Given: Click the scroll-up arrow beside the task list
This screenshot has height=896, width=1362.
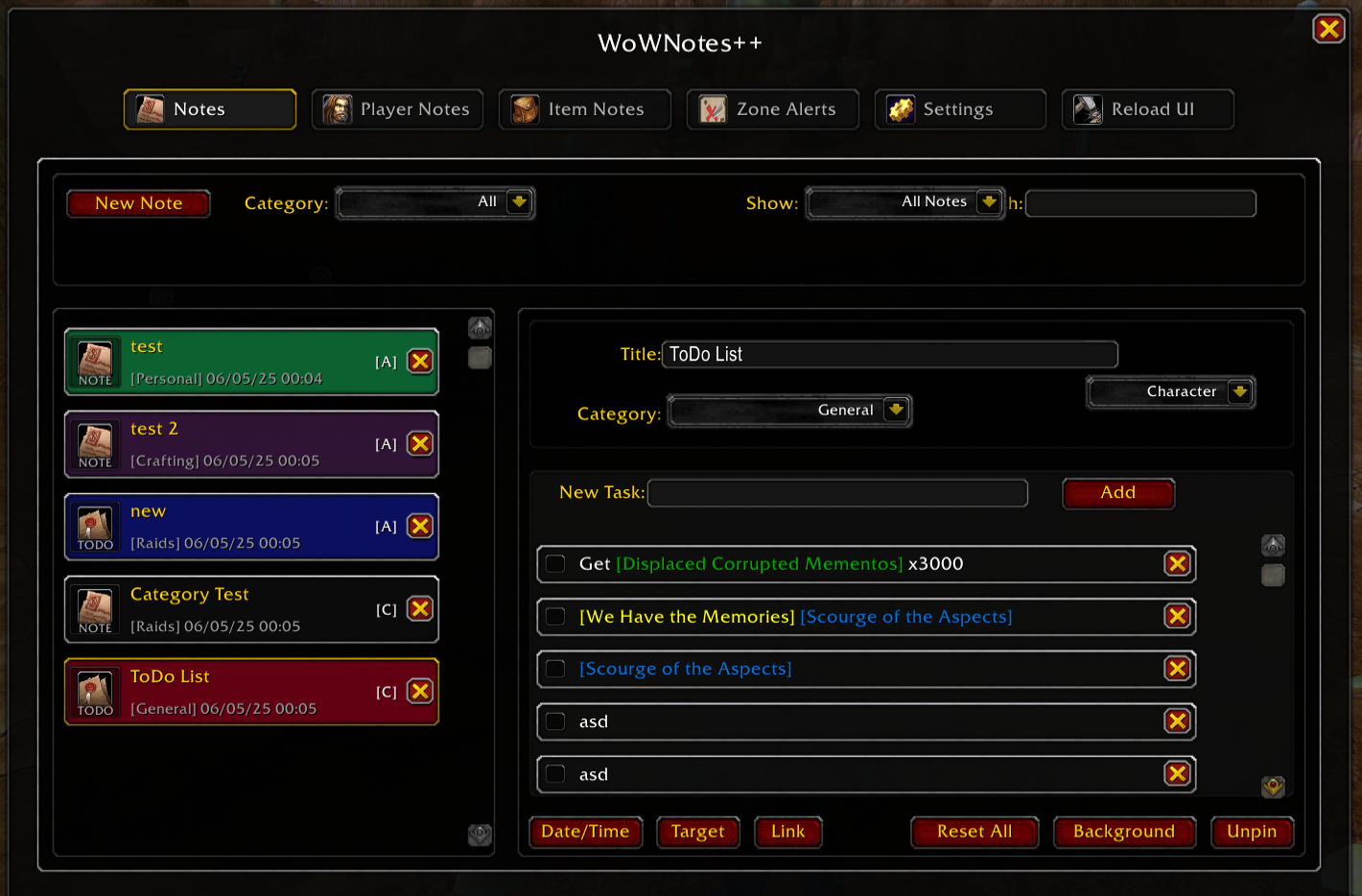Looking at the screenshot, I should pos(1273,544).
